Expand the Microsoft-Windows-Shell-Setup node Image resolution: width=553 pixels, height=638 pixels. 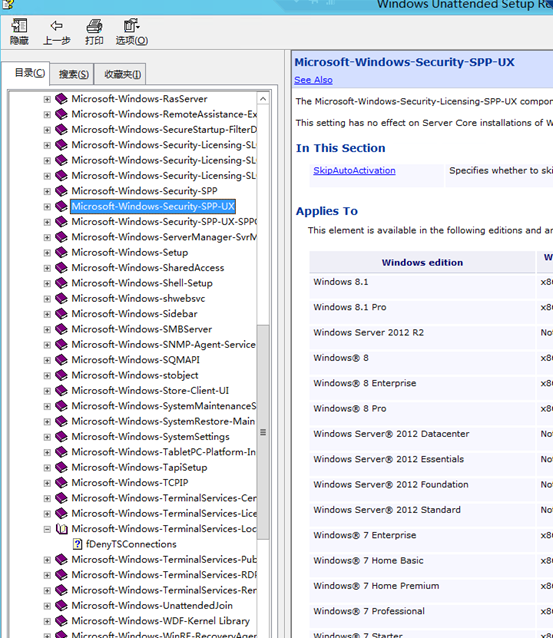pyautogui.click(x=47, y=284)
